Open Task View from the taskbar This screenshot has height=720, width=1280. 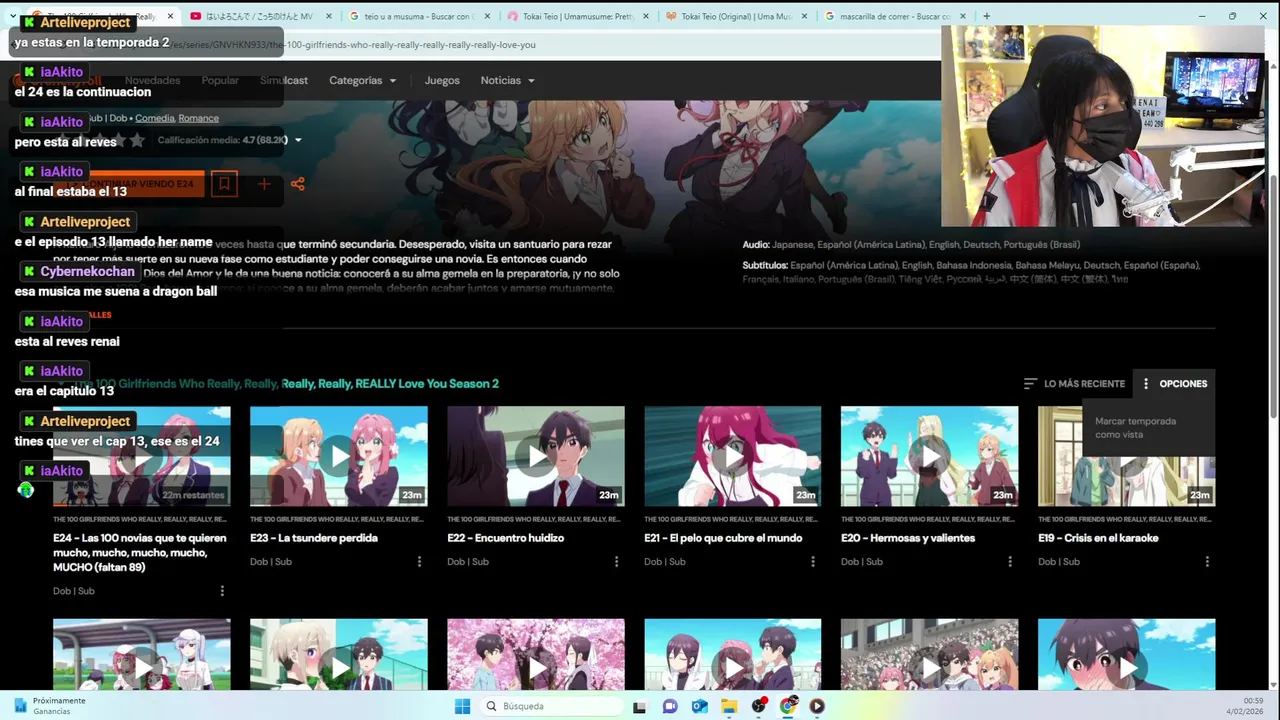pos(640,706)
